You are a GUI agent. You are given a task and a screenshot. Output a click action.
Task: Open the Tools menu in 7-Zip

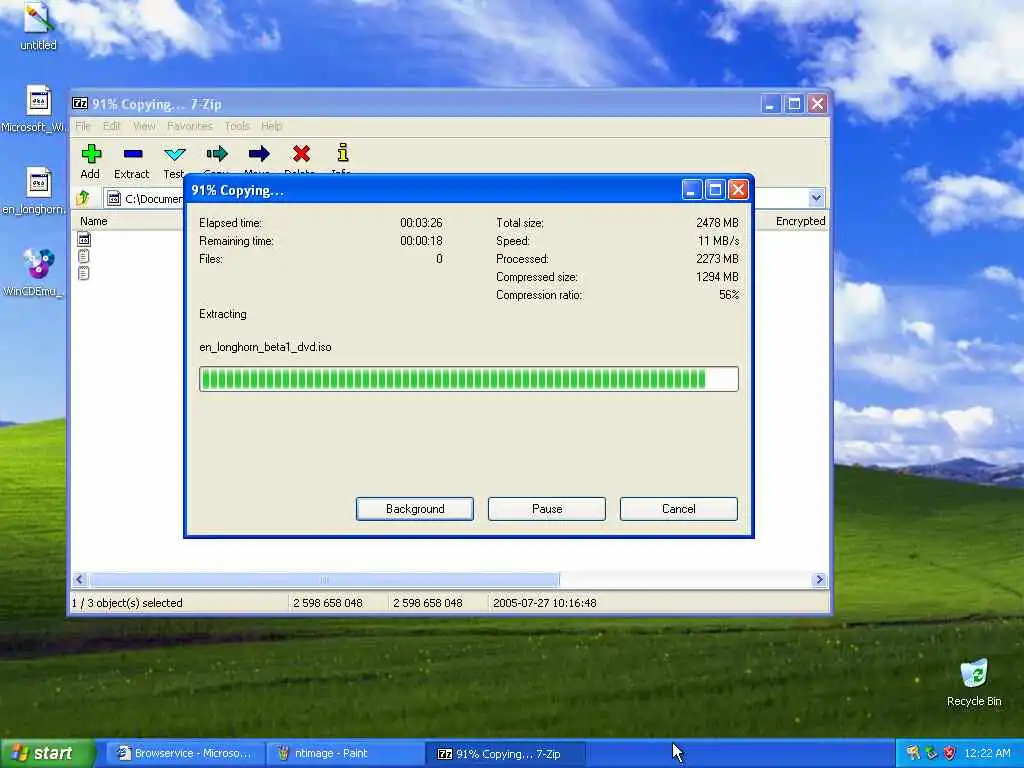tap(237, 126)
